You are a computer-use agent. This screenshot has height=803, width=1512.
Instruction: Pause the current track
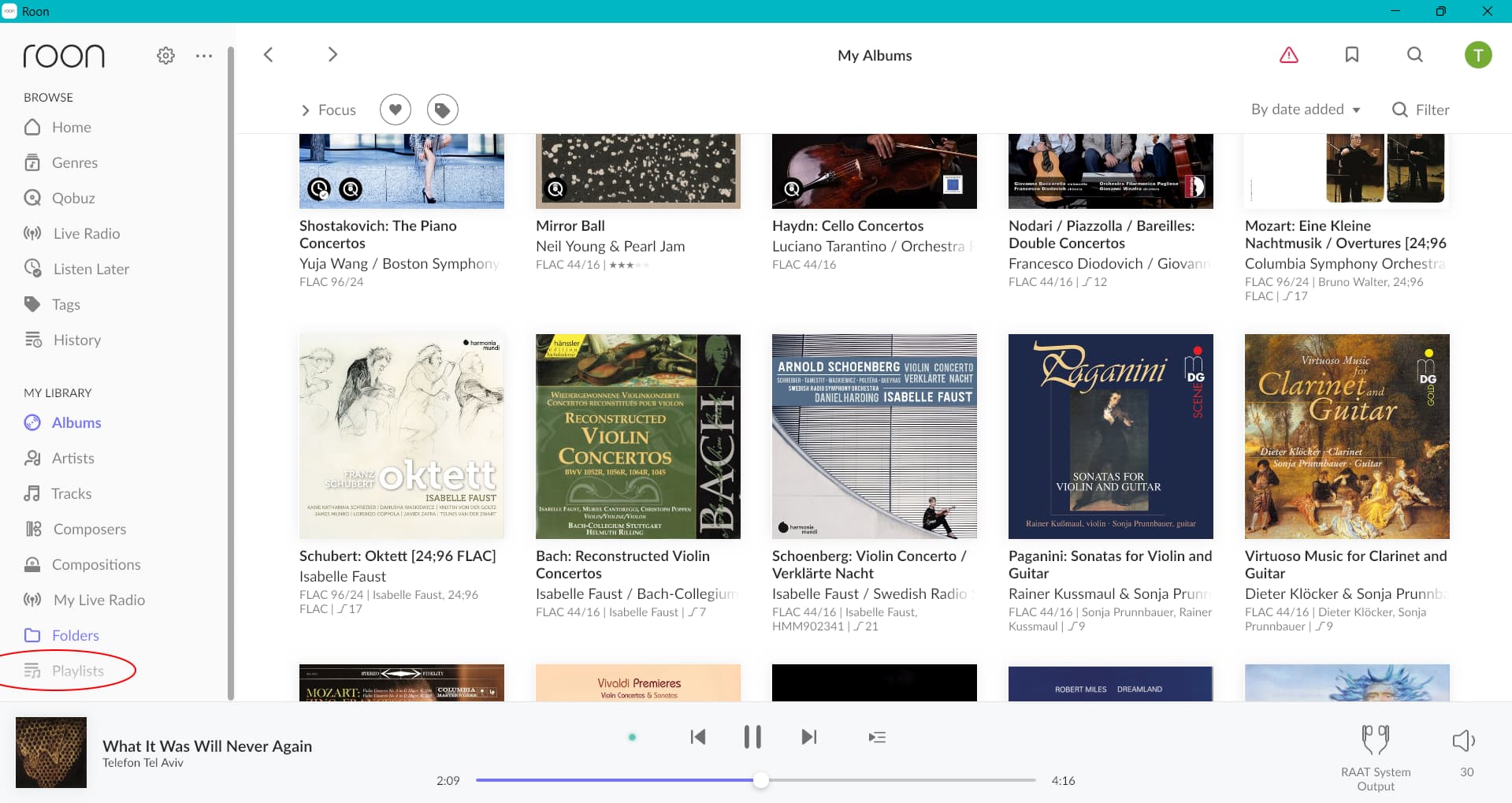tap(752, 737)
